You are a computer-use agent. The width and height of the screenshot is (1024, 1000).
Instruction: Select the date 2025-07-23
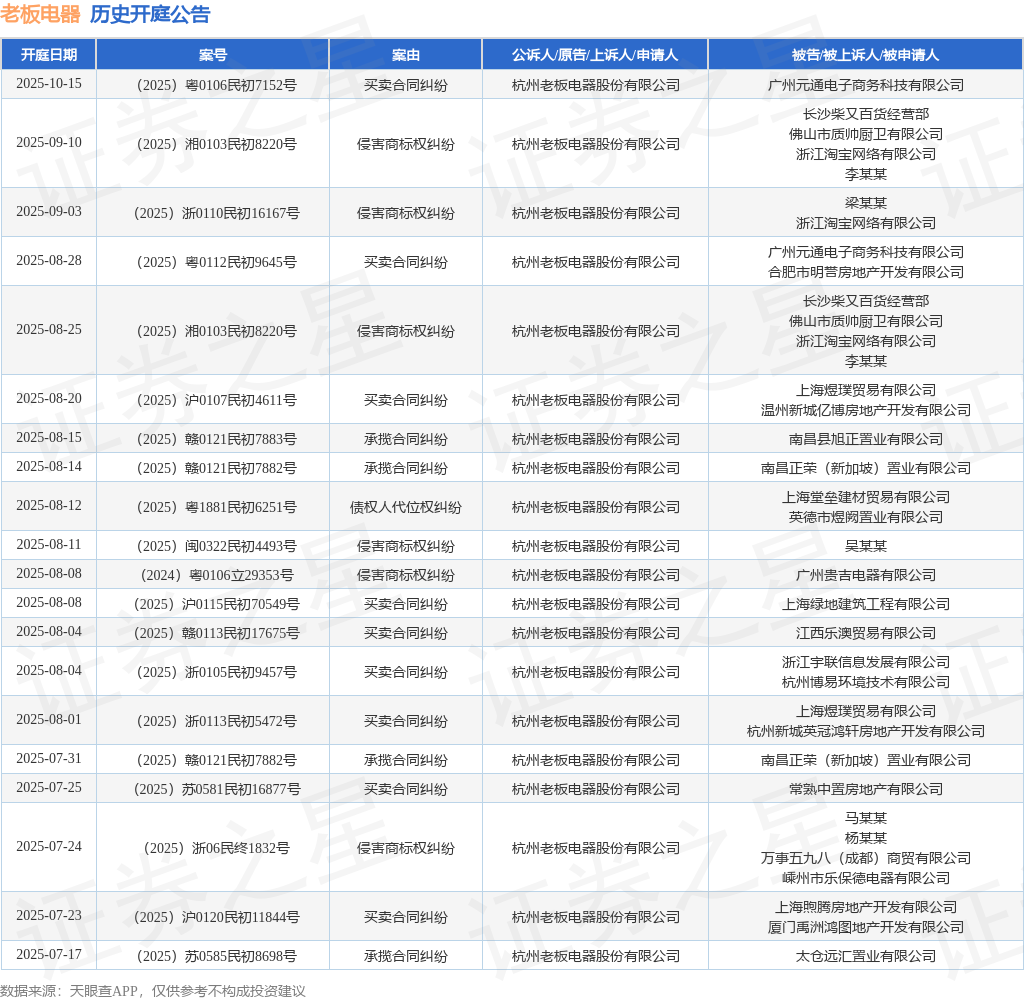tap(49, 916)
